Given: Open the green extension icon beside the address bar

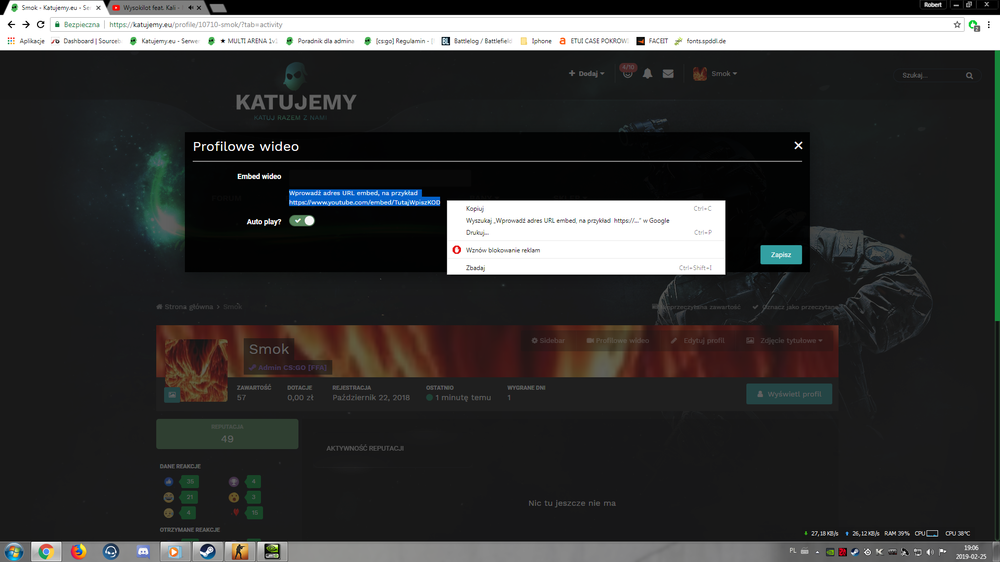Looking at the screenshot, I should (x=973, y=25).
